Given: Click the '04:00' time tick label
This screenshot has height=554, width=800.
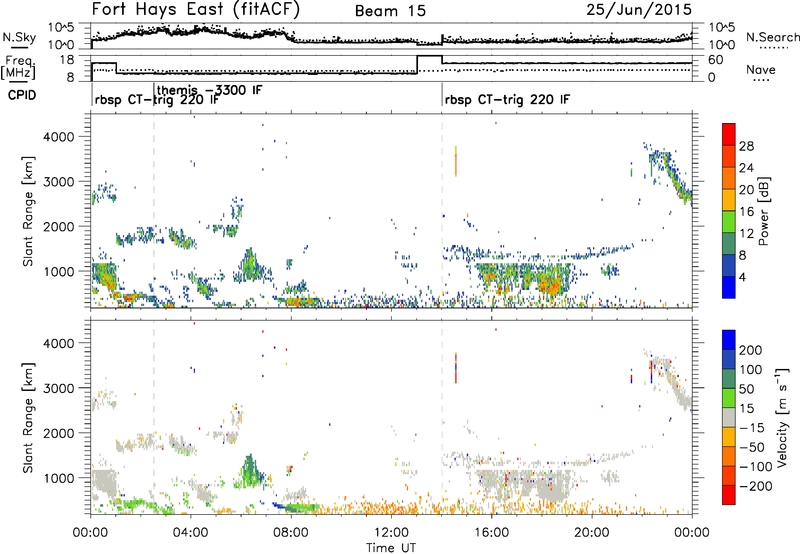Looking at the screenshot, I should coord(190,533).
